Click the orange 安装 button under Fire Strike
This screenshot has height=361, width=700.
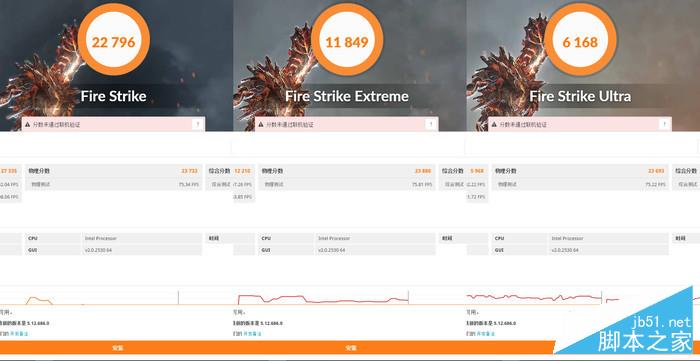pos(117,348)
